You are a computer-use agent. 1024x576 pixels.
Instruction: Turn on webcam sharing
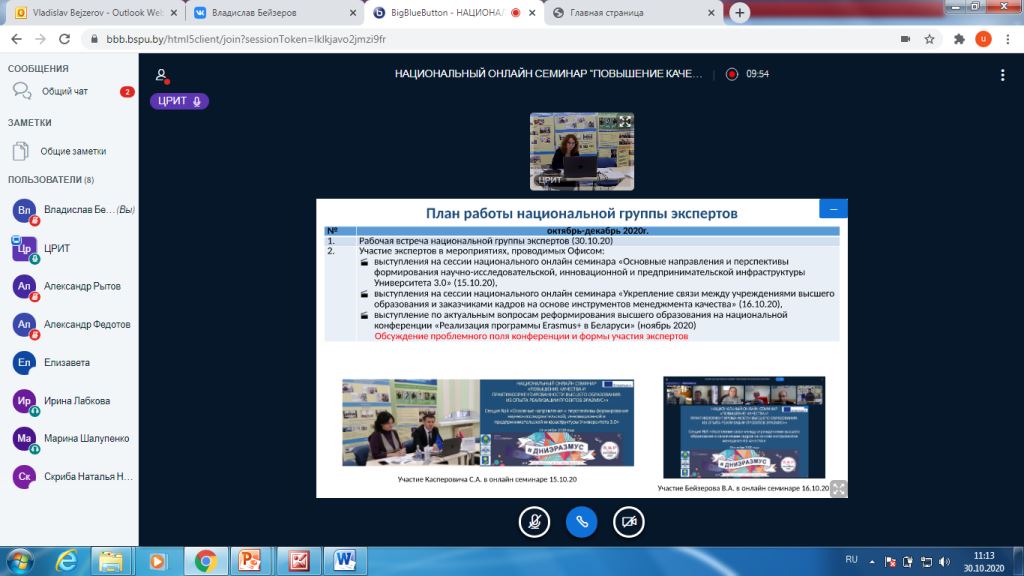[629, 521]
